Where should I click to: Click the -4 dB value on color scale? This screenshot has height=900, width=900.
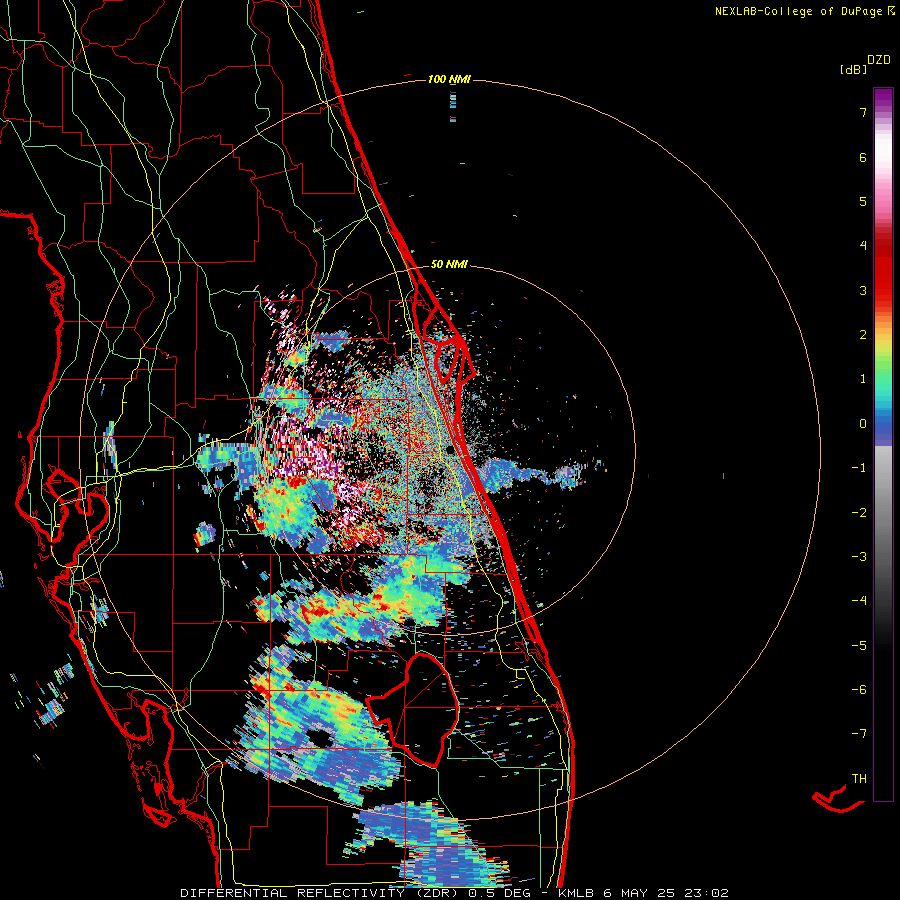[859, 601]
